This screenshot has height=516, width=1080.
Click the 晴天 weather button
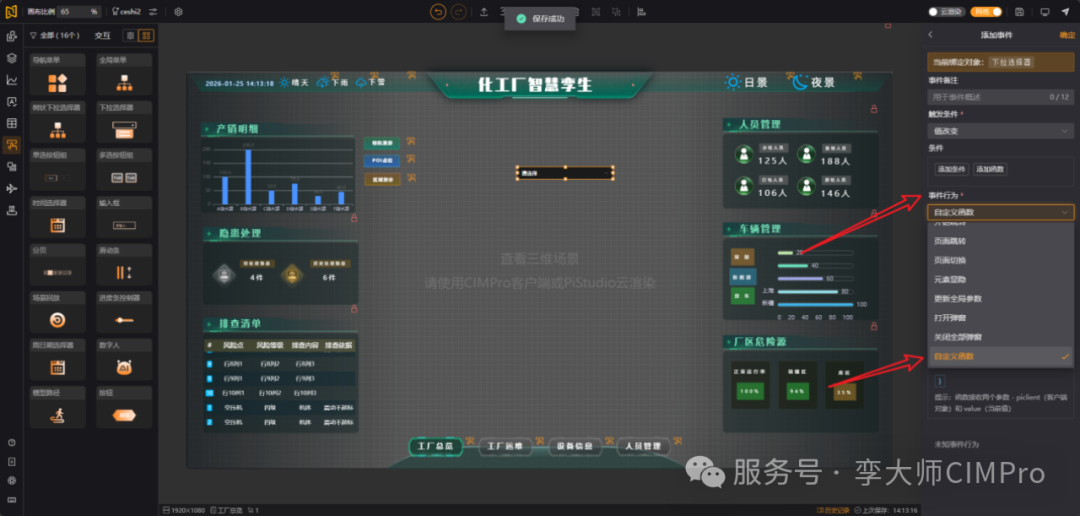(x=293, y=83)
